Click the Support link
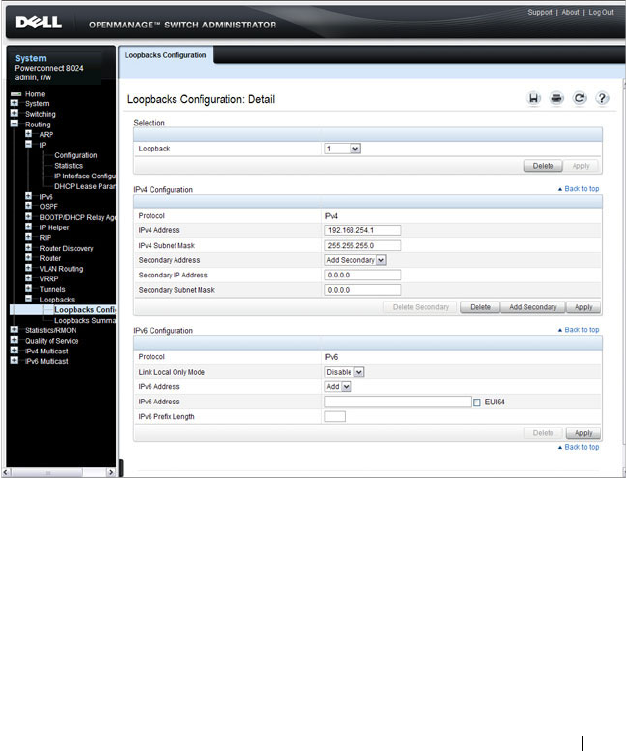Viewport: 641px width, 751px height. (x=539, y=12)
